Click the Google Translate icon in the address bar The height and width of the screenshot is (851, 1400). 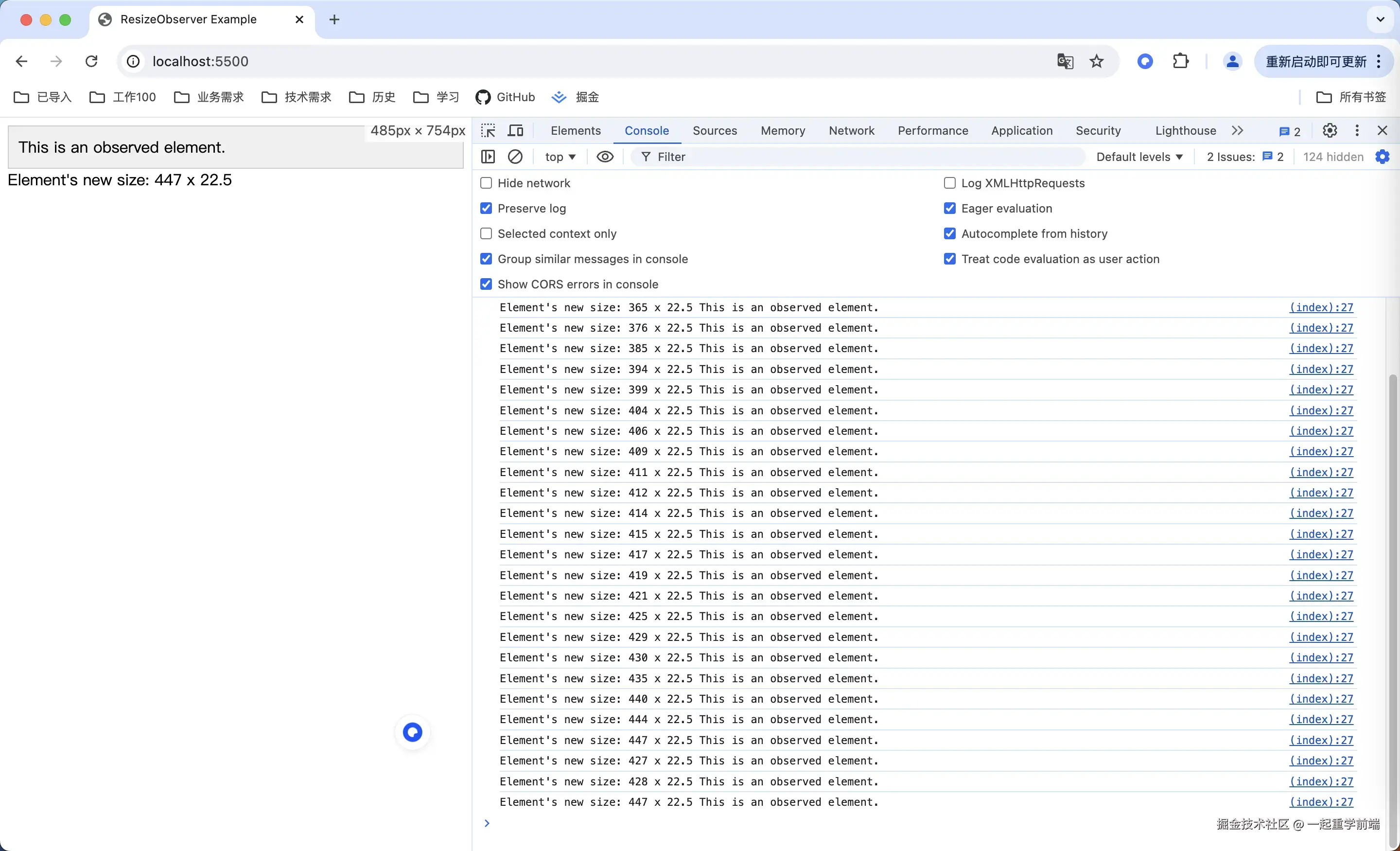[x=1065, y=61]
